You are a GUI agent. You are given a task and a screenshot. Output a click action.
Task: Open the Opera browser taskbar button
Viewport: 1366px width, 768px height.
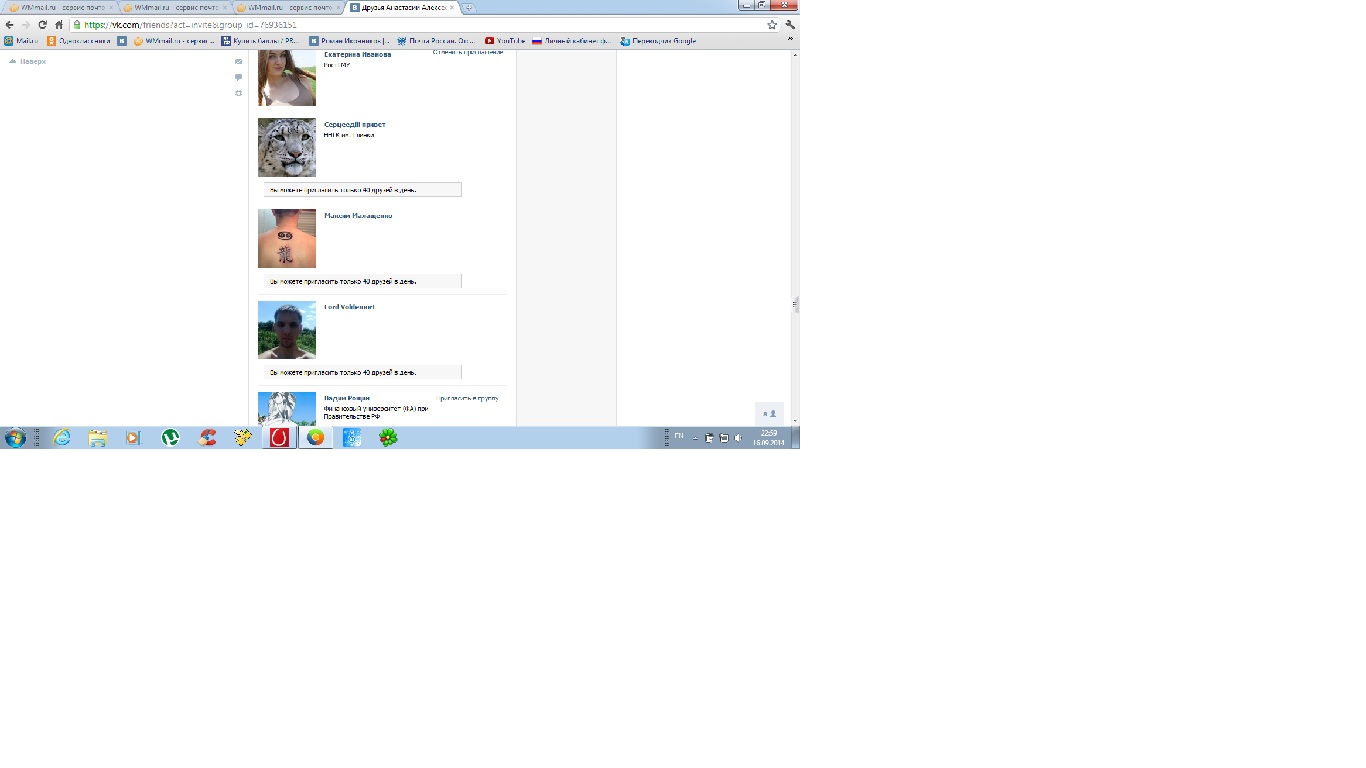280,438
